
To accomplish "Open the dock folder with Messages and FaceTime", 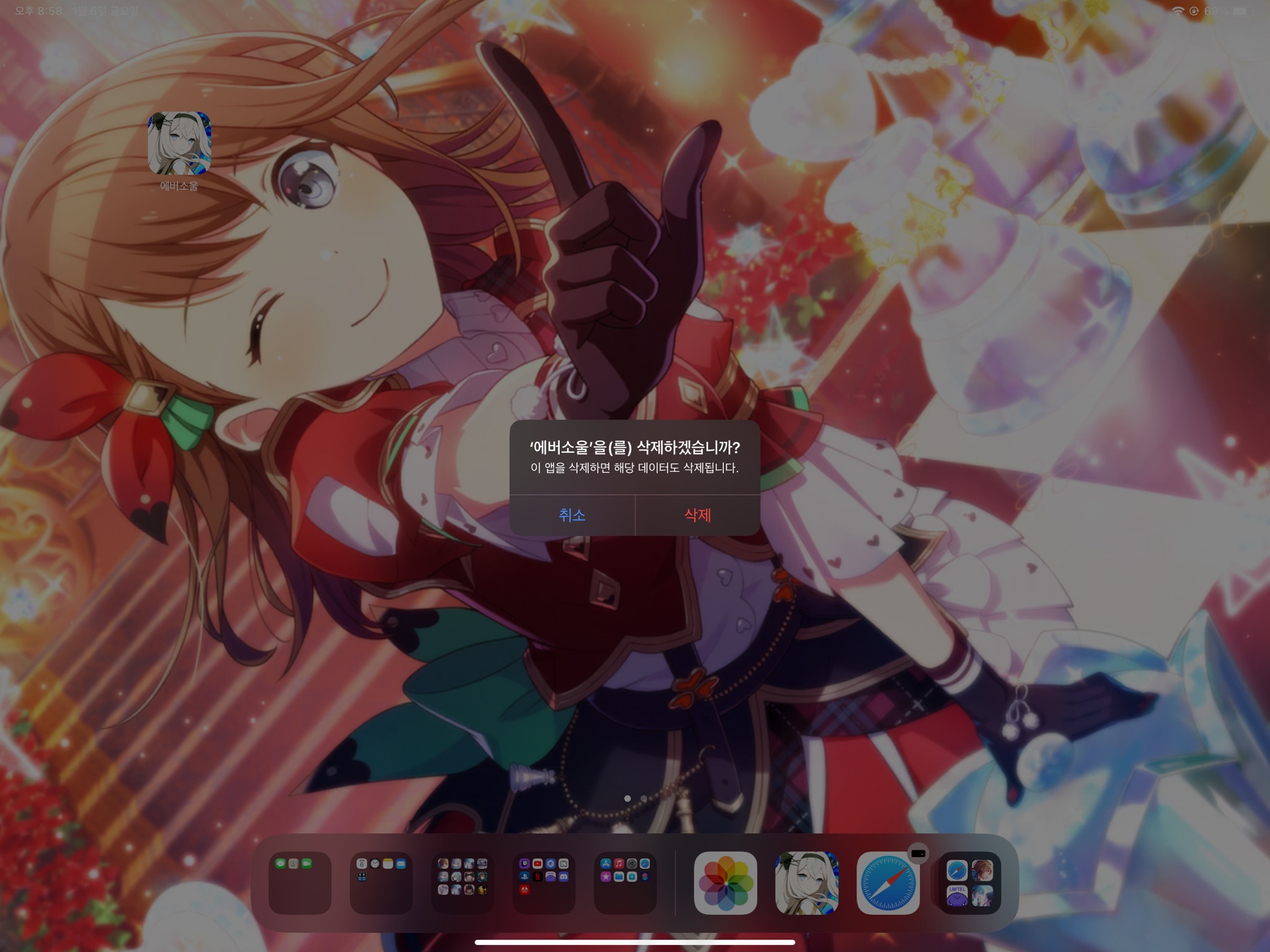I will 300,883.
